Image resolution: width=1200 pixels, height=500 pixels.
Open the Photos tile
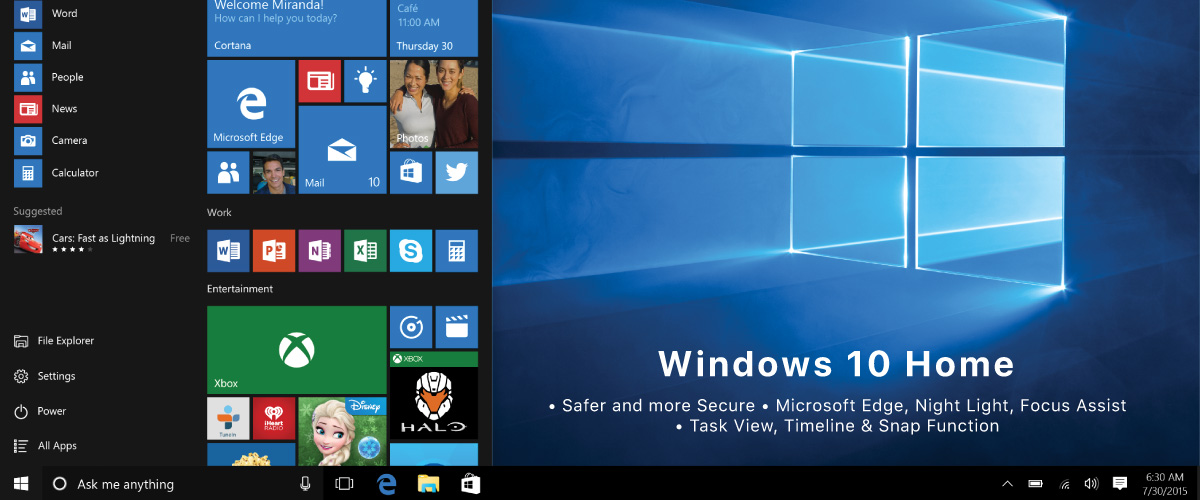click(x=434, y=104)
